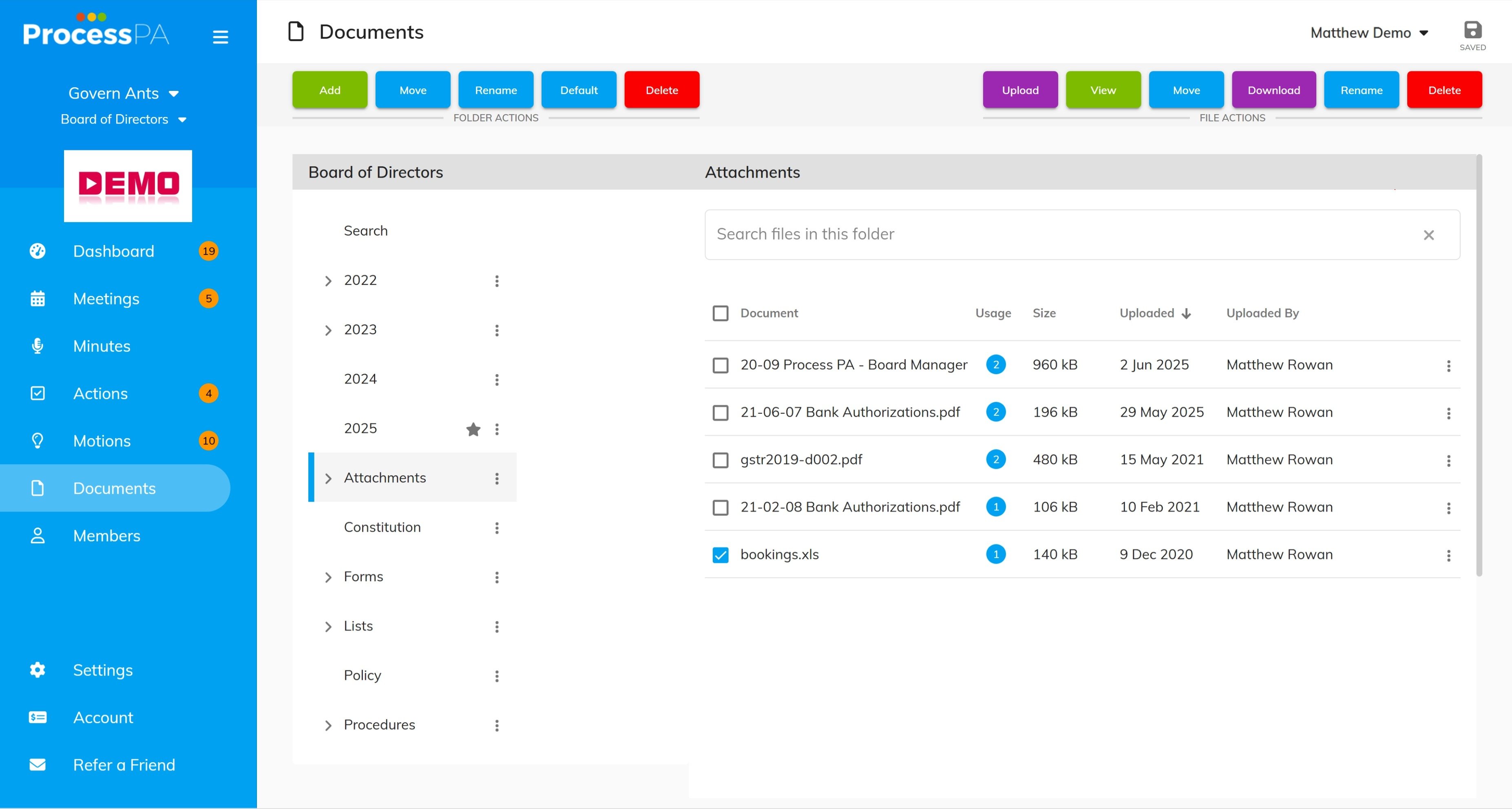Open three-dot menu for bookings.xls row
This screenshot has height=809, width=1512.
tap(1448, 555)
